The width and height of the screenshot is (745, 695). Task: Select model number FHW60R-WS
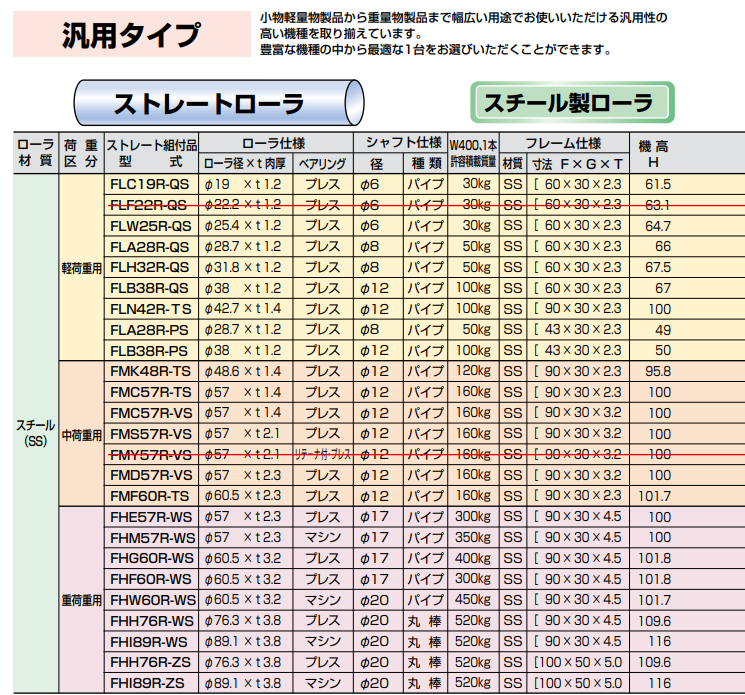point(150,600)
